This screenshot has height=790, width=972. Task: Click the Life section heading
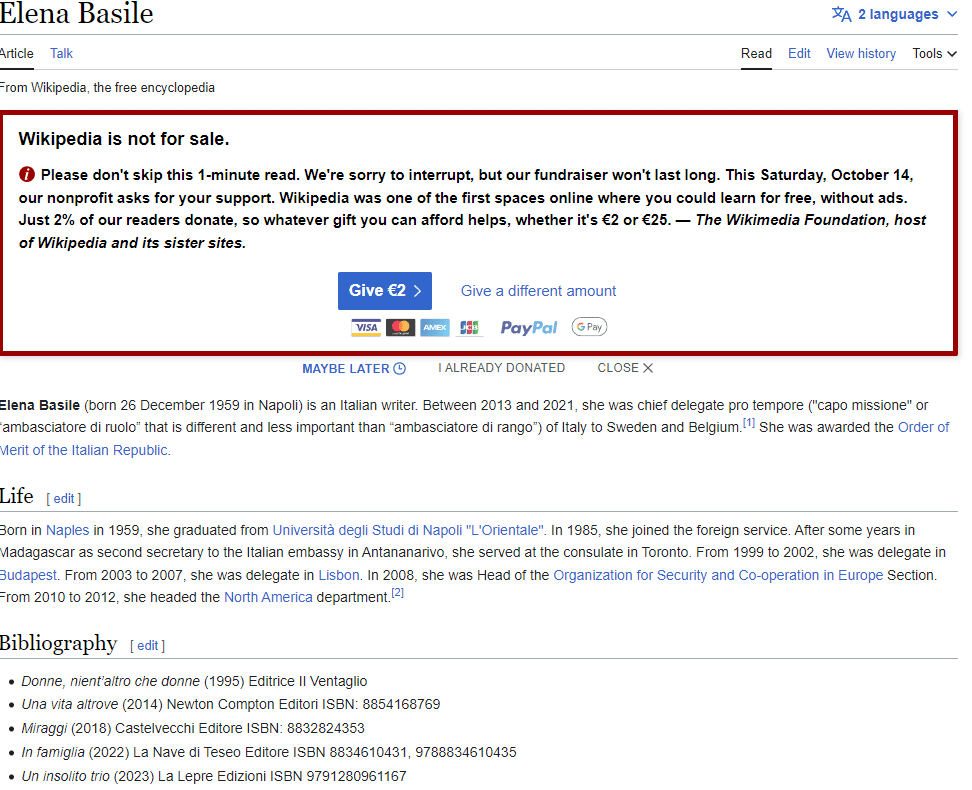tap(17, 496)
